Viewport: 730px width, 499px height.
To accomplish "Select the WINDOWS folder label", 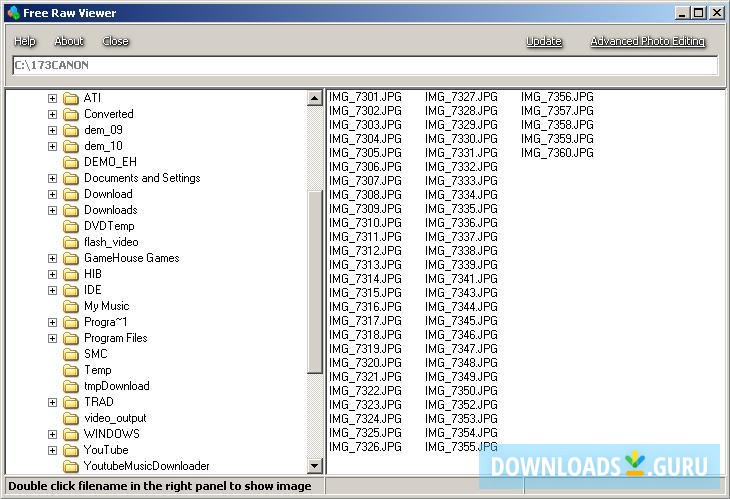I will click(x=112, y=434).
